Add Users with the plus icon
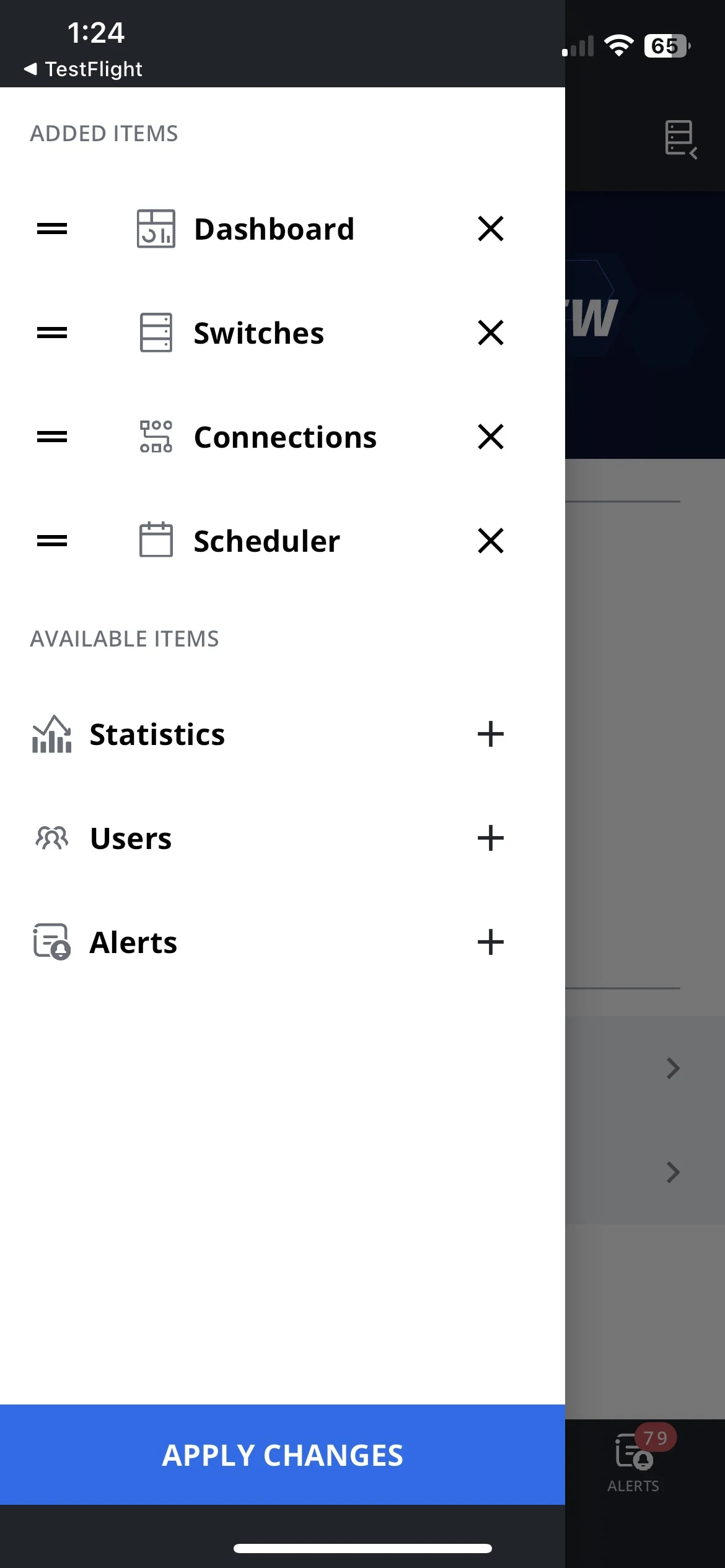725x1568 pixels. pyautogui.click(x=491, y=838)
